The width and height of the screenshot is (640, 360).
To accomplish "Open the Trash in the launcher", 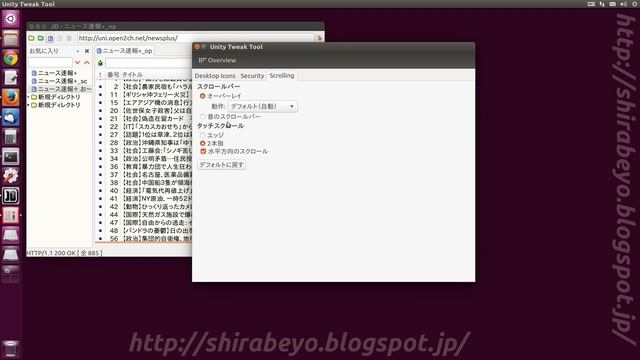I will [x=11, y=349].
